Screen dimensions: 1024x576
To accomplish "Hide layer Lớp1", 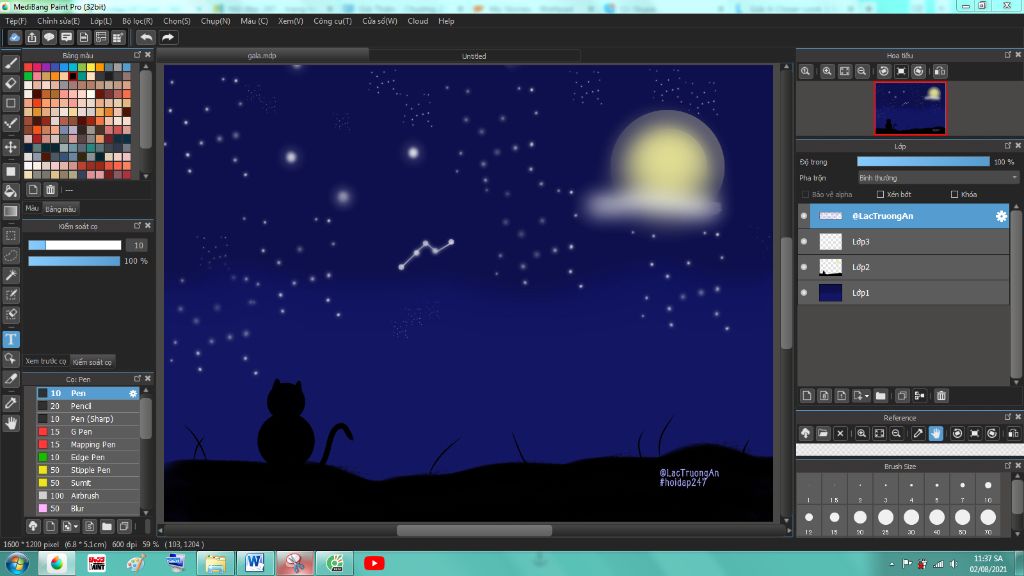I will click(x=804, y=293).
